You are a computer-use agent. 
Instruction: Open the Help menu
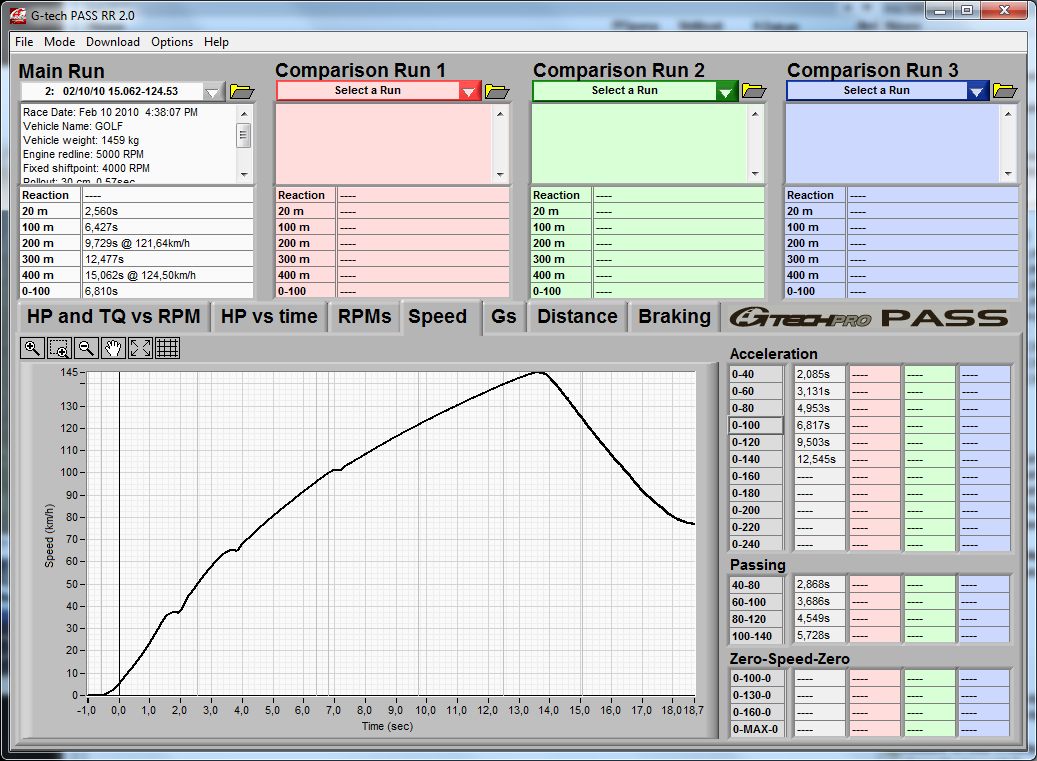[x=216, y=42]
